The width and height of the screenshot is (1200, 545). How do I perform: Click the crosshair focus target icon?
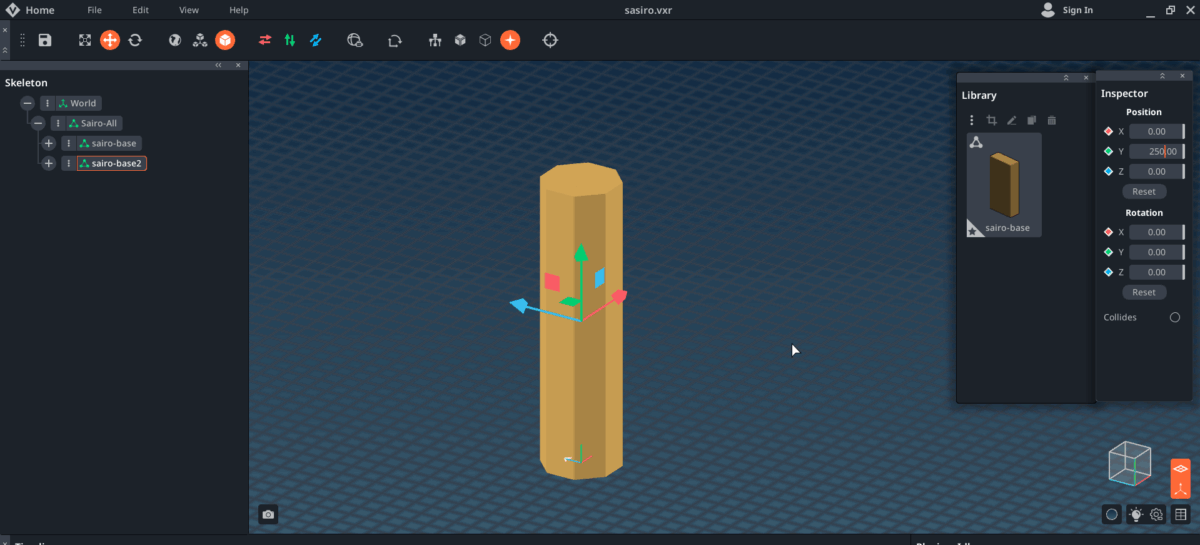pos(550,40)
